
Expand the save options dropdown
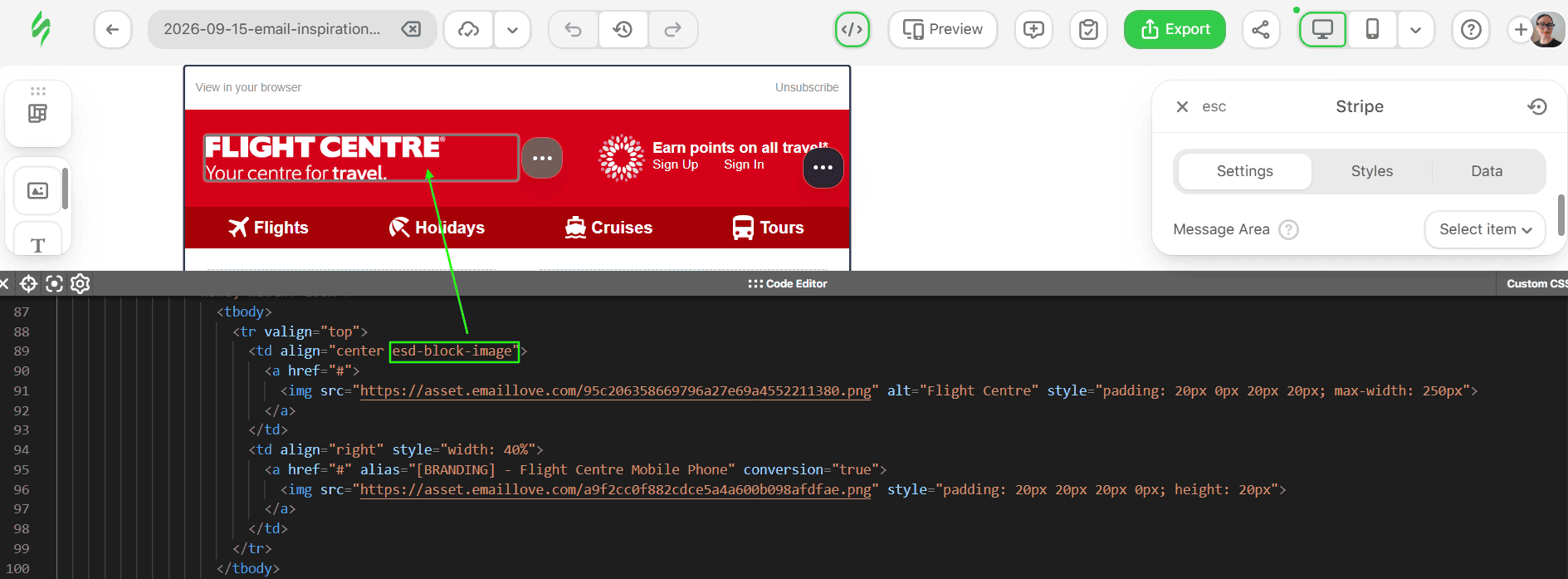(x=512, y=30)
